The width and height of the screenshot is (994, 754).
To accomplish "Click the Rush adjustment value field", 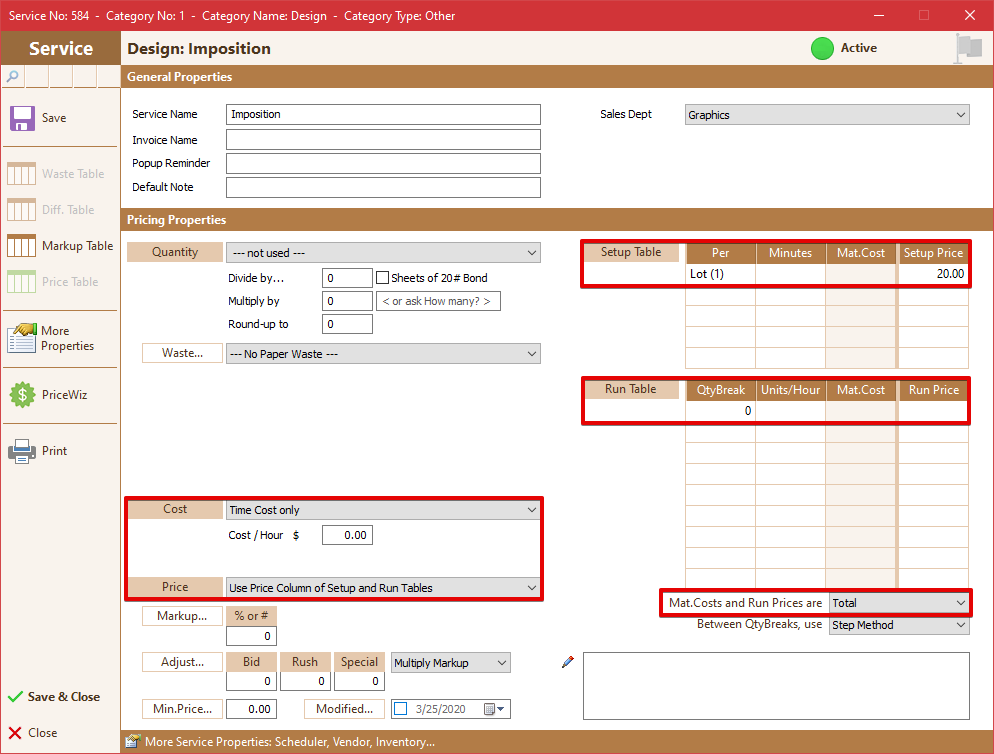I will pos(305,681).
